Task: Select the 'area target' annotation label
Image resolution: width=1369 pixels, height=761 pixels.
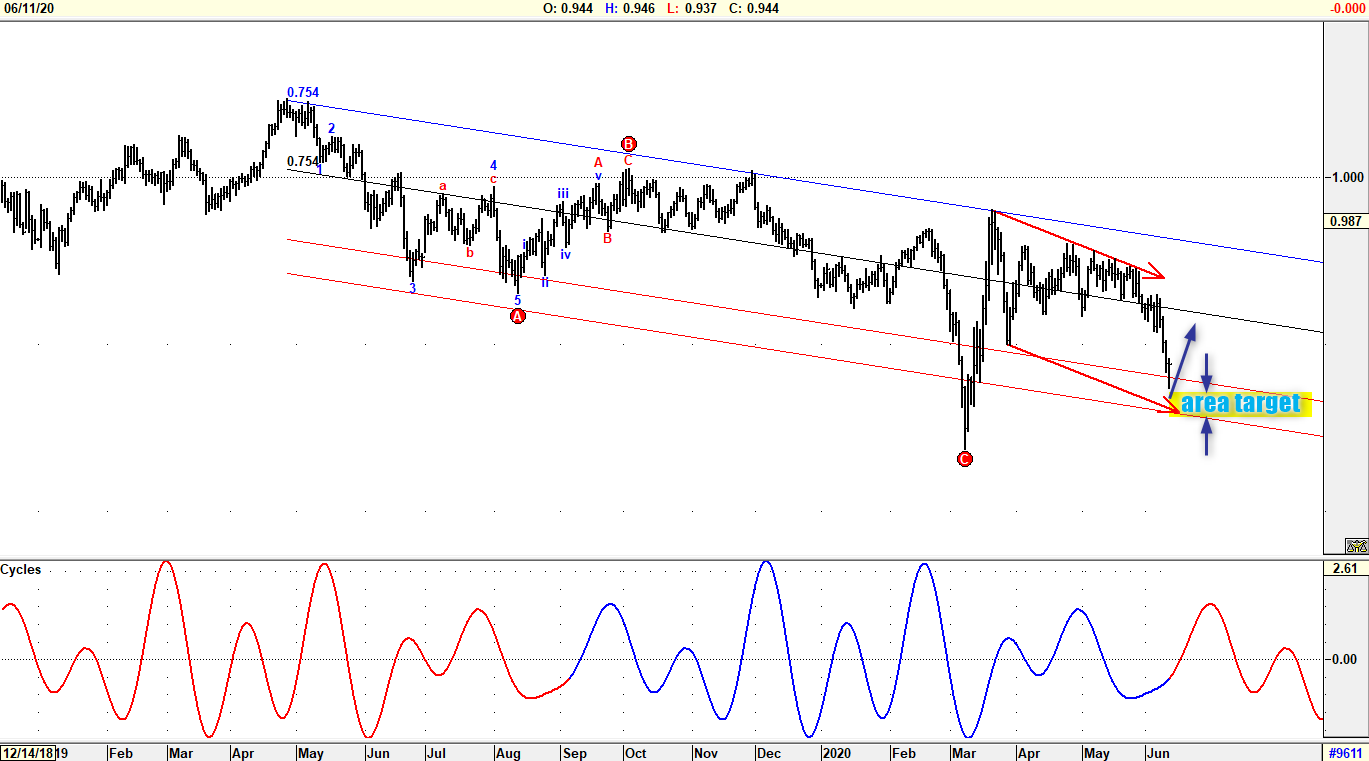Action: tap(1241, 403)
